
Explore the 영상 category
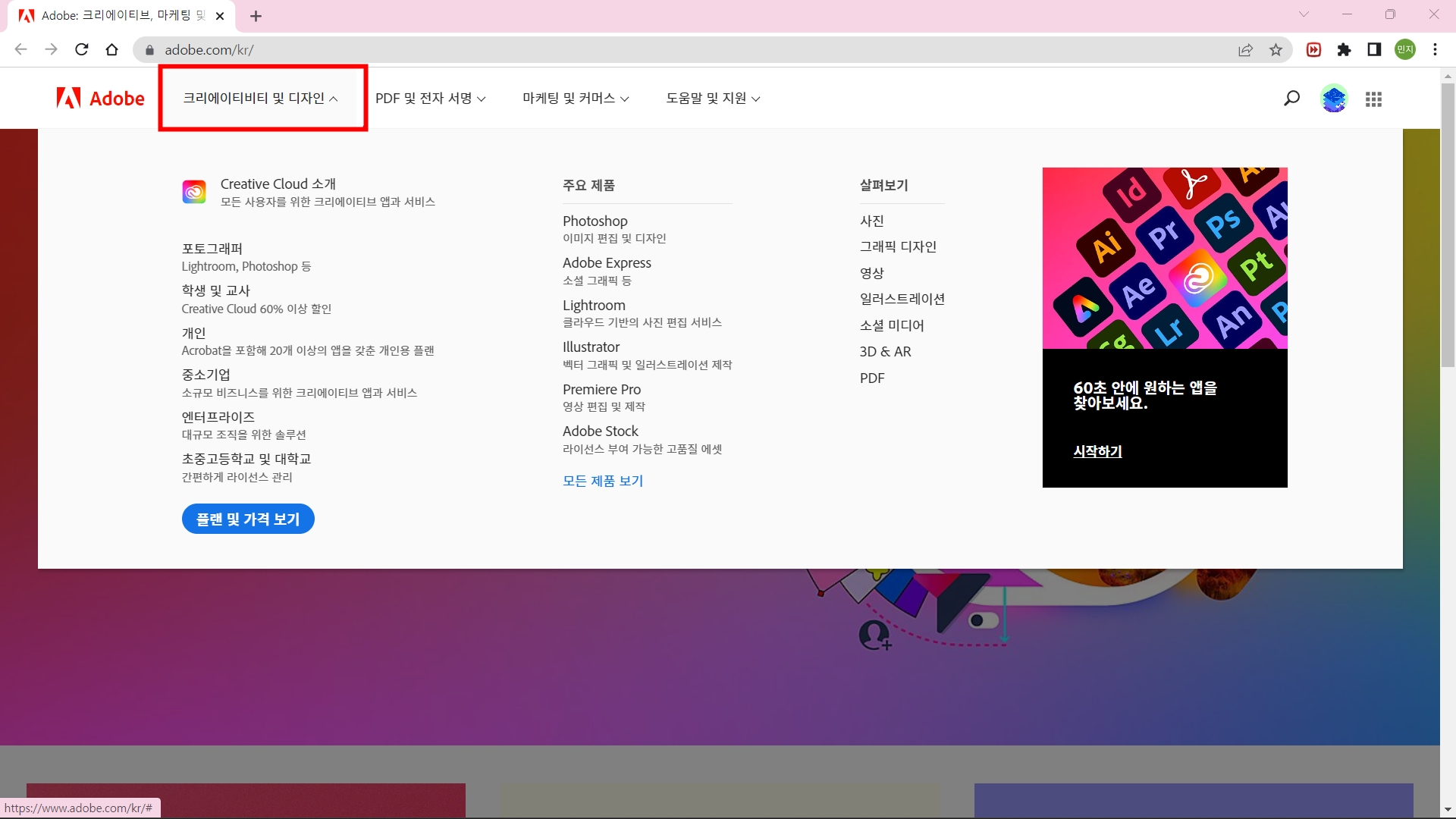(x=871, y=273)
